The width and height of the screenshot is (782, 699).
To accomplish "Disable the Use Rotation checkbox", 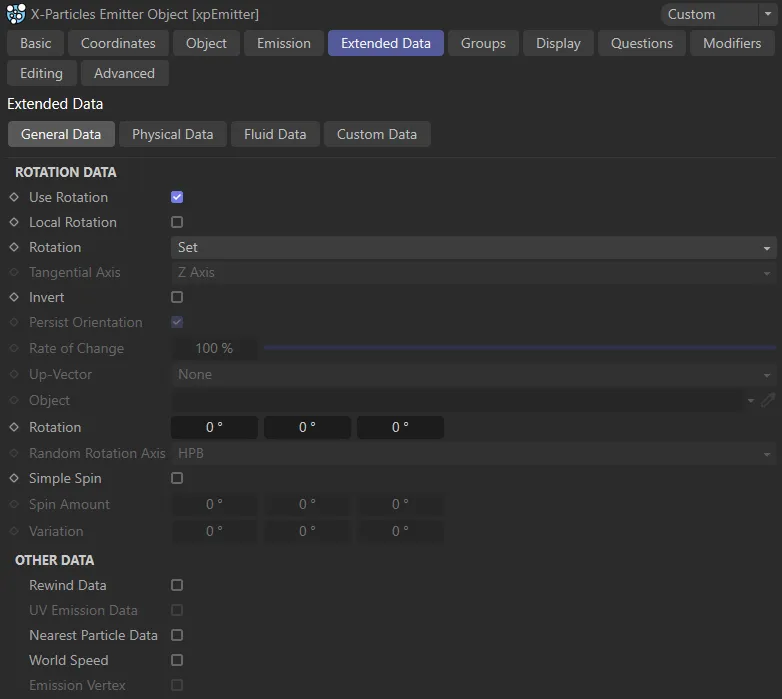I will click(177, 197).
